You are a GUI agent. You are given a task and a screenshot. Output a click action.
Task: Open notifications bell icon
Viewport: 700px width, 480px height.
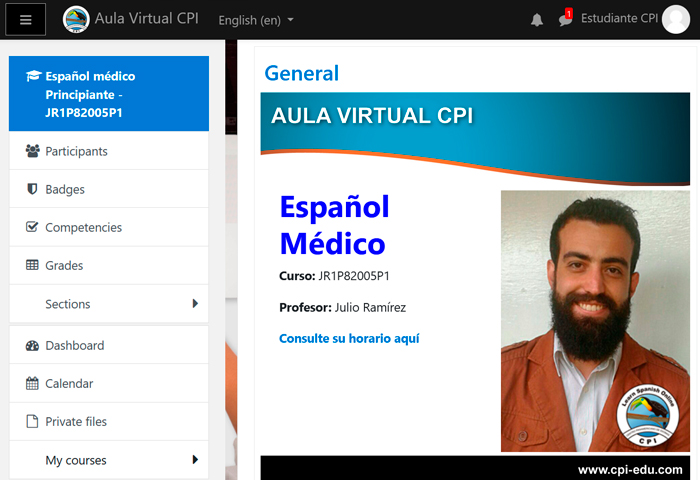pos(537,20)
